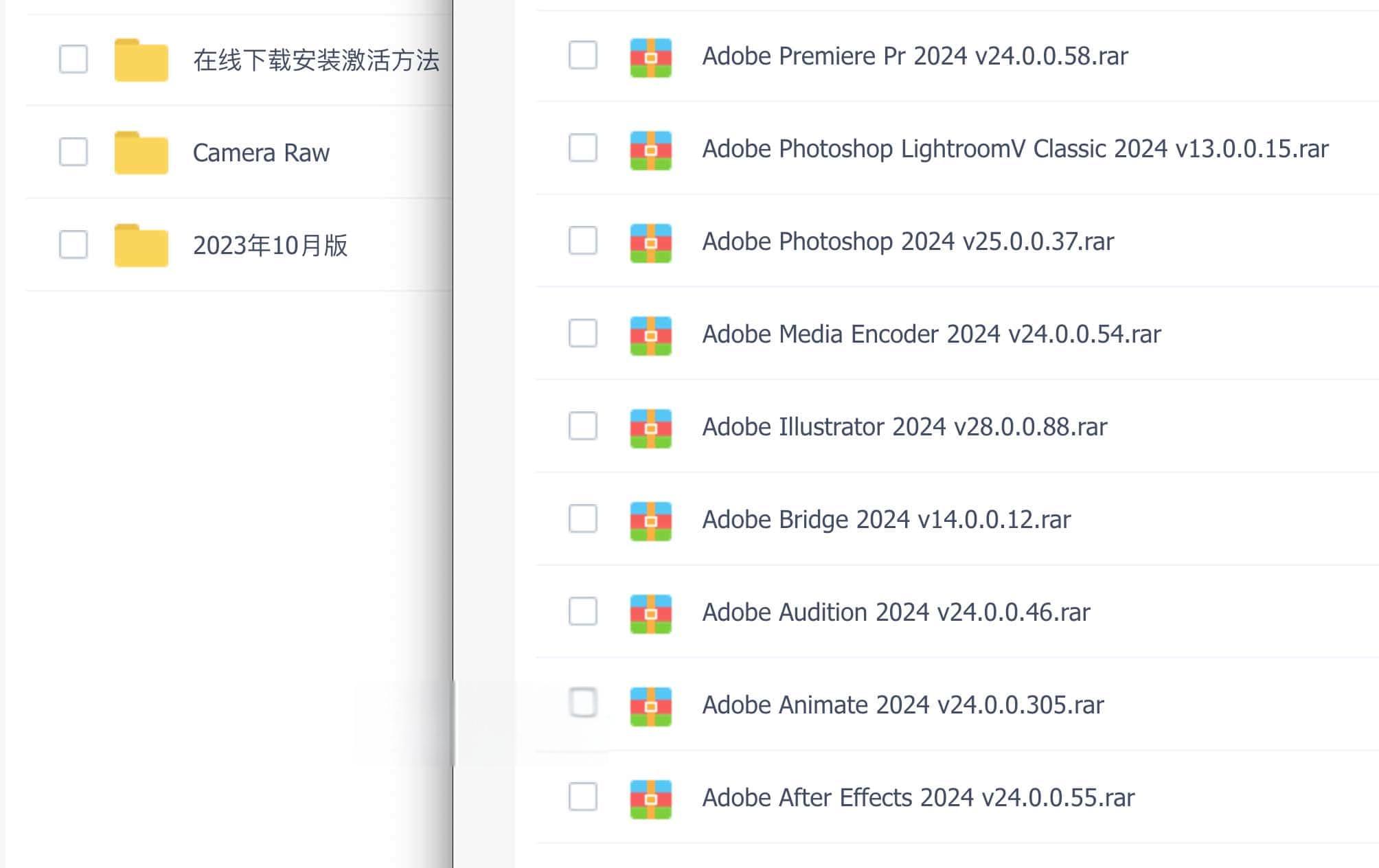
Task: Open Adobe Audition 2024 v24.0.0.46.rar file name
Action: [x=896, y=612]
